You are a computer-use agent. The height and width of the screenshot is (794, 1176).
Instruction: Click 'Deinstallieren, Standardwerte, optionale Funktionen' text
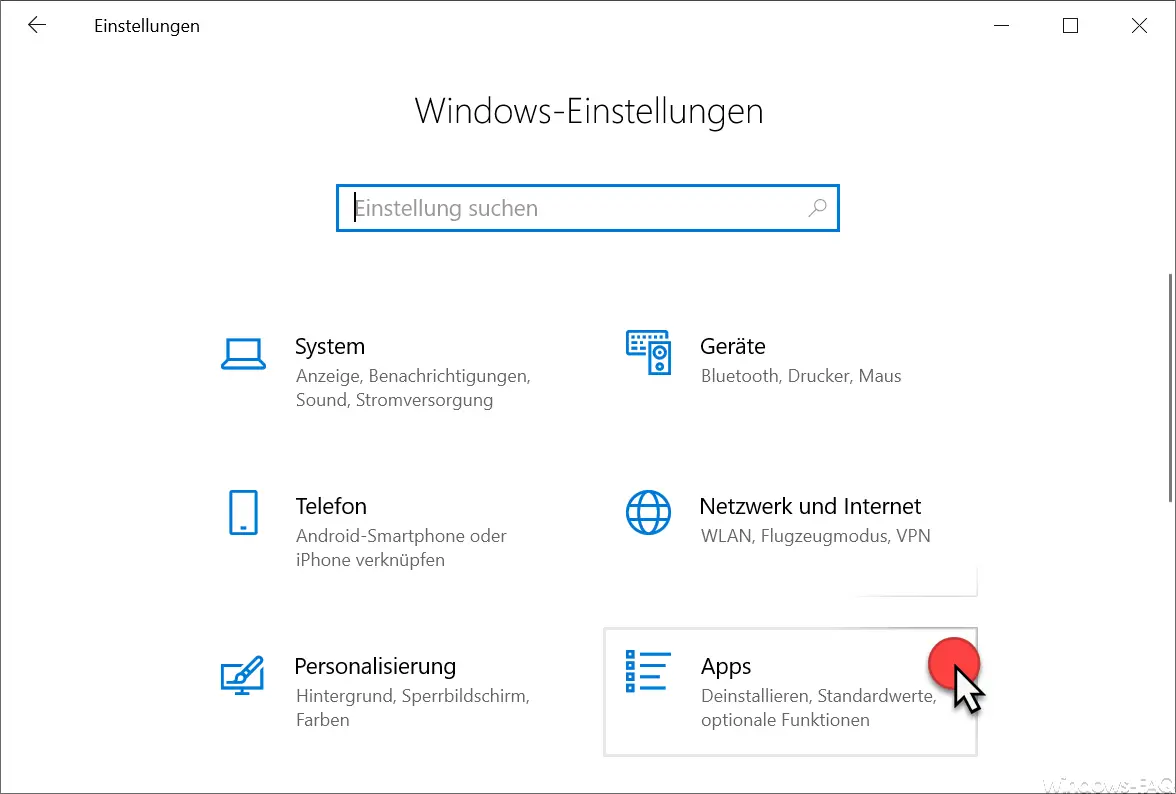point(819,708)
